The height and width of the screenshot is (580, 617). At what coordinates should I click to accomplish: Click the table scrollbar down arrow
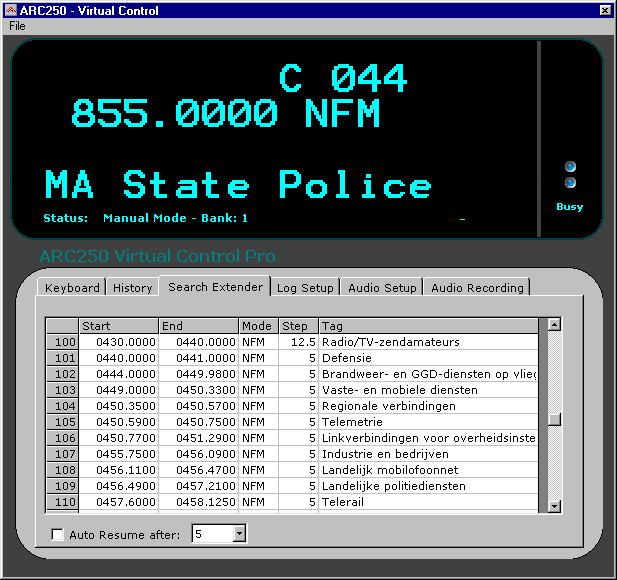554,506
